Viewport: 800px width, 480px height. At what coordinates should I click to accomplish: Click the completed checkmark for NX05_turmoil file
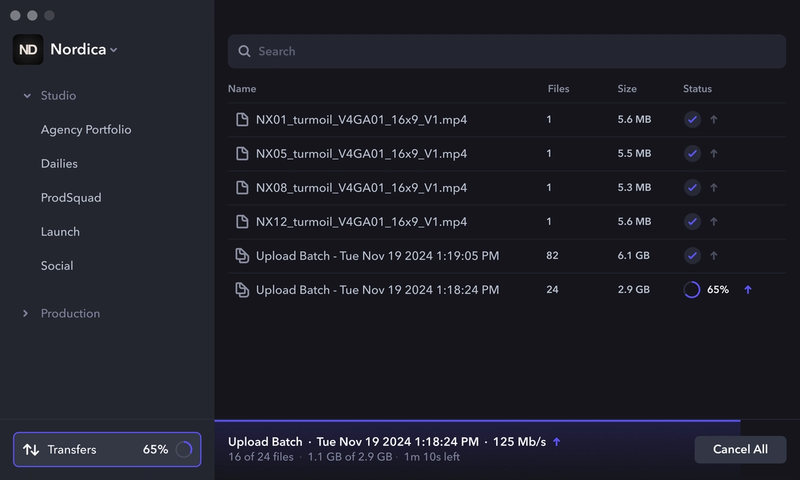tap(692, 154)
